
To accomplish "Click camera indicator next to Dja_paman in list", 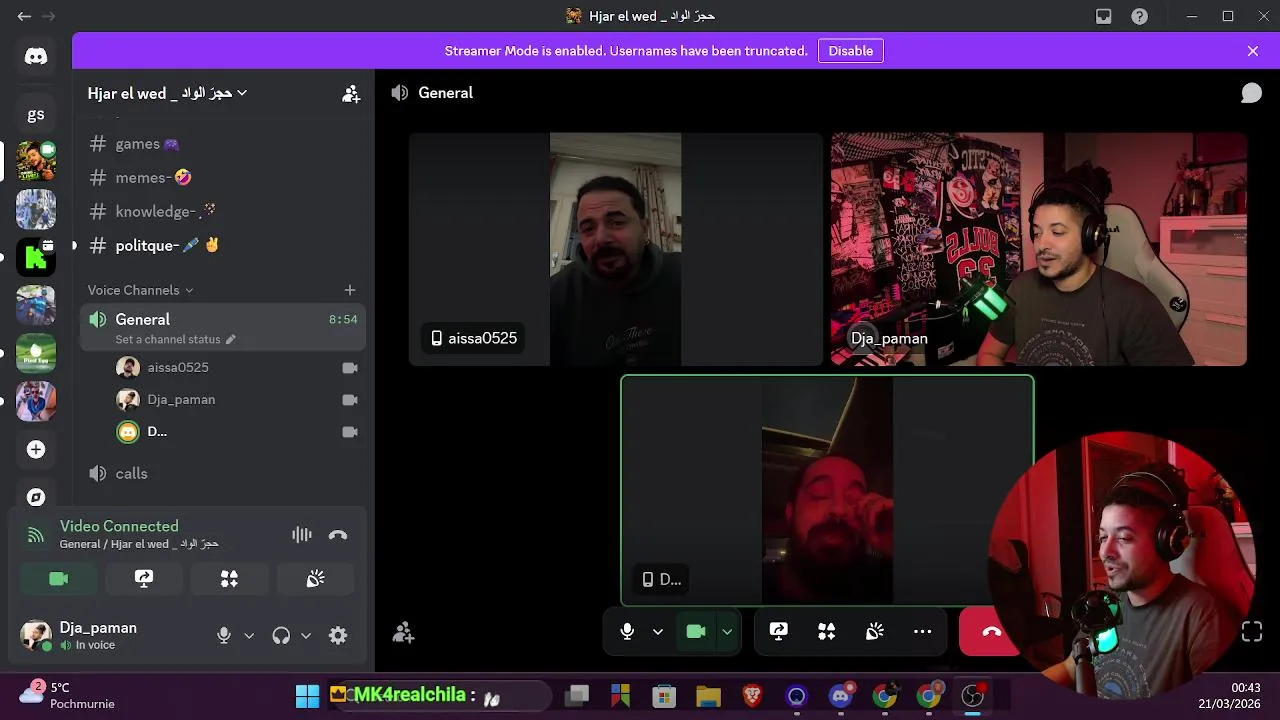I will tap(350, 400).
